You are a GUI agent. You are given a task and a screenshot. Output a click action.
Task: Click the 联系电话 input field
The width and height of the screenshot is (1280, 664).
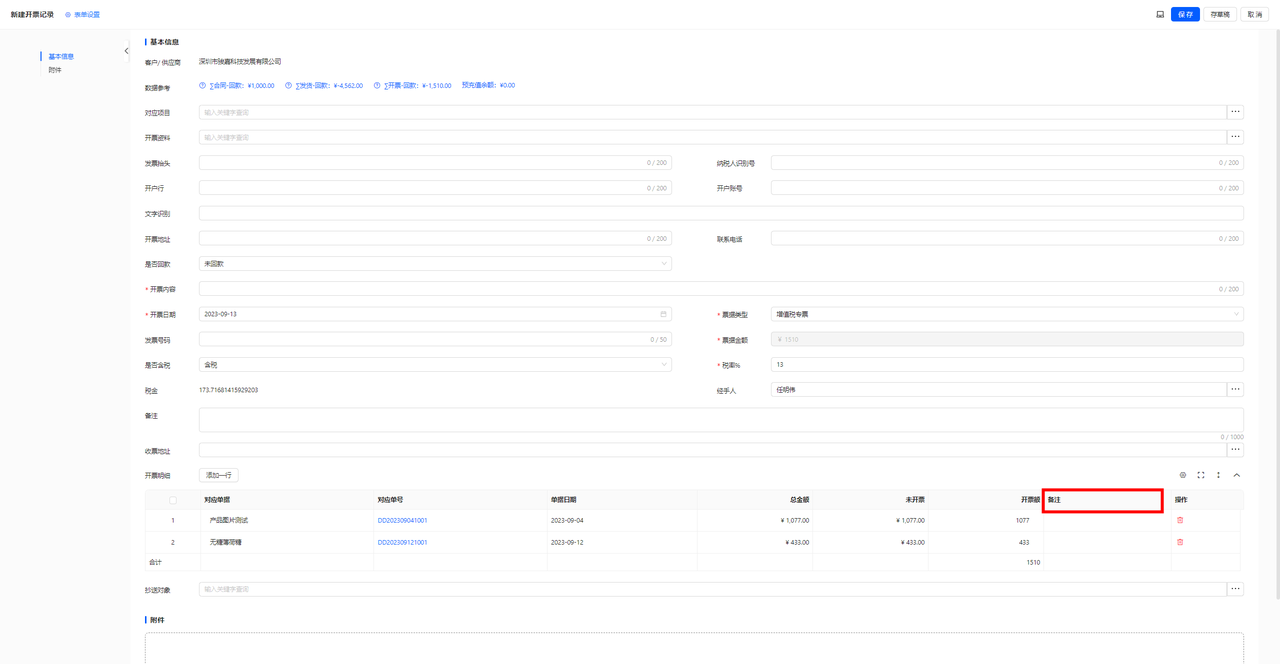point(1007,239)
